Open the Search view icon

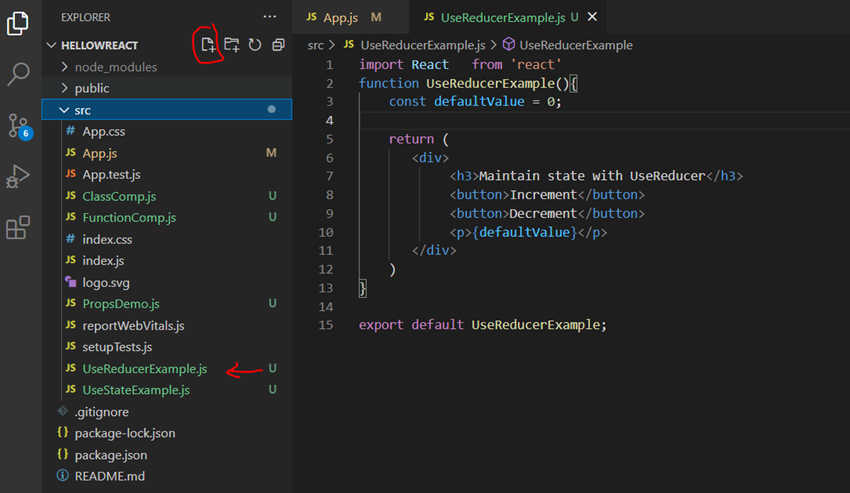click(18, 74)
